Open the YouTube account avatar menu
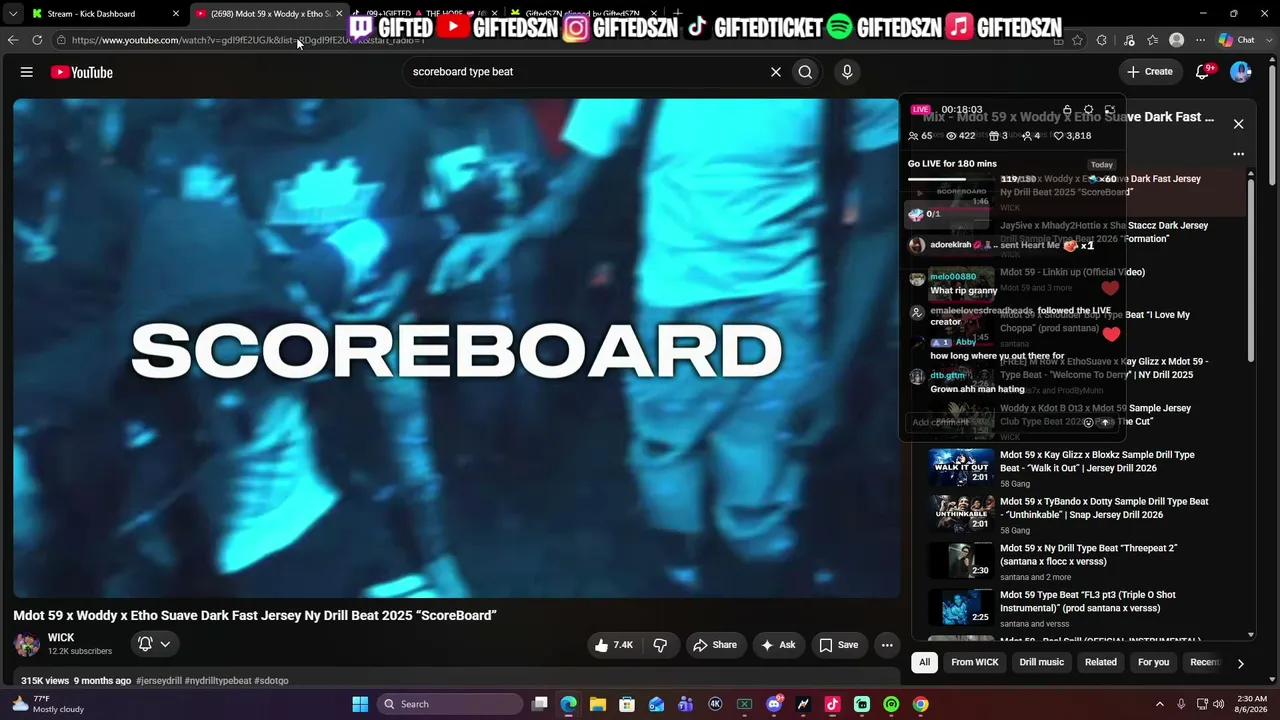Screen dimensions: 1280x720 coord(1241,72)
